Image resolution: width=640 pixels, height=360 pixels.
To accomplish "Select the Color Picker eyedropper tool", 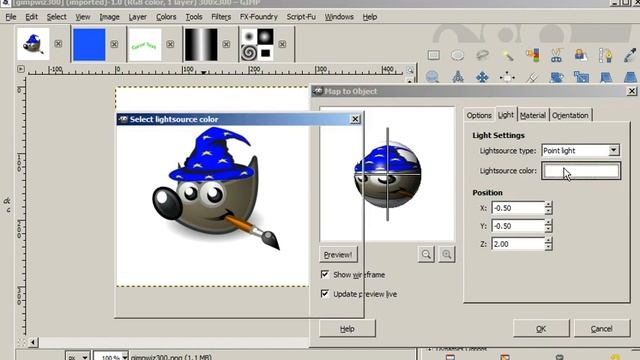I will coord(630,55).
